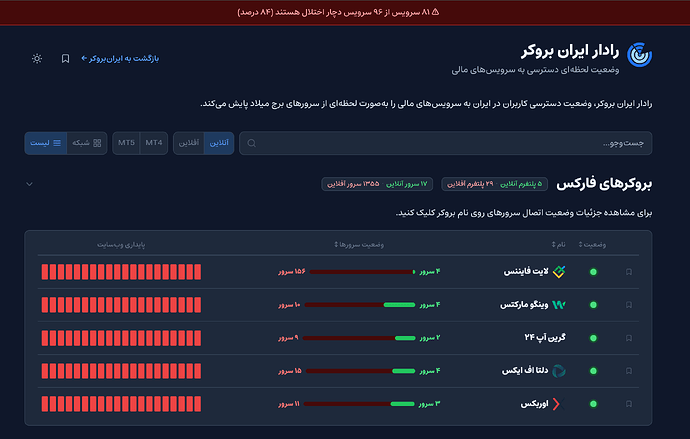Screen dimensions: 690x439
Task: Open the لایت فایننس broker details
Action: [526, 272]
